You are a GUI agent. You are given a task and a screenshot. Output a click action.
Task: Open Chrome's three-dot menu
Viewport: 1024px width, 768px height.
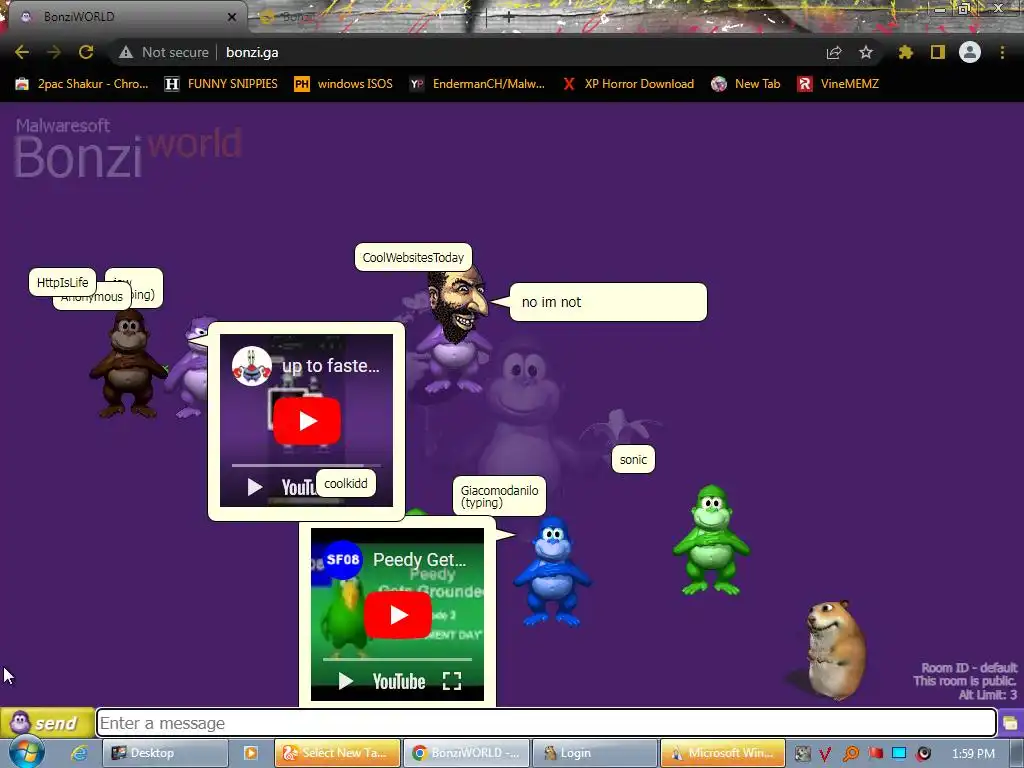[1002, 52]
